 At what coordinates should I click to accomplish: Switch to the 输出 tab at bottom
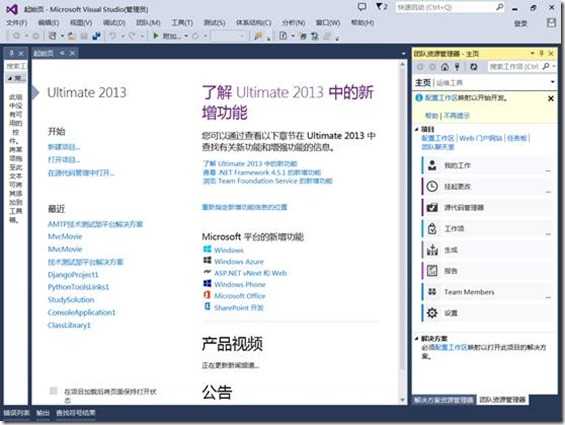pyautogui.click(x=43, y=413)
